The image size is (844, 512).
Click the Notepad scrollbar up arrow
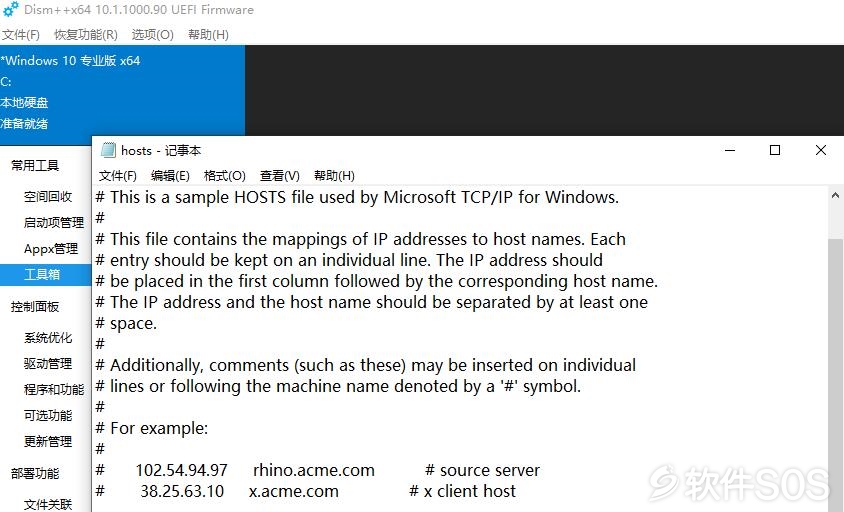pos(835,195)
